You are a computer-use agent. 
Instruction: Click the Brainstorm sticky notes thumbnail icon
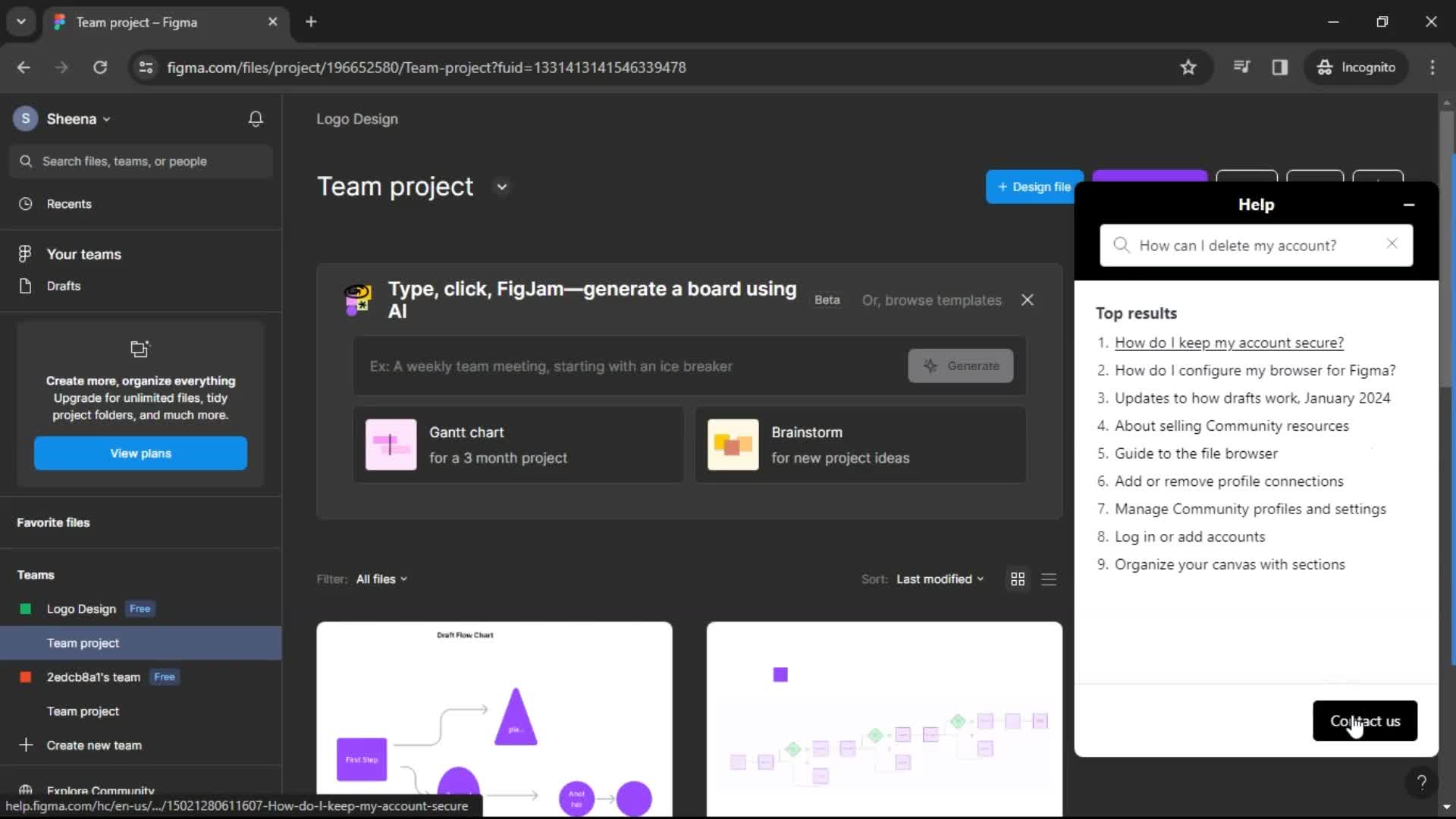(x=733, y=445)
